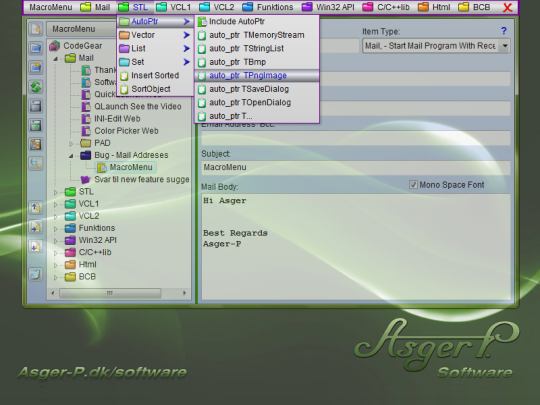Expand the PAD folder in tree

[71, 143]
